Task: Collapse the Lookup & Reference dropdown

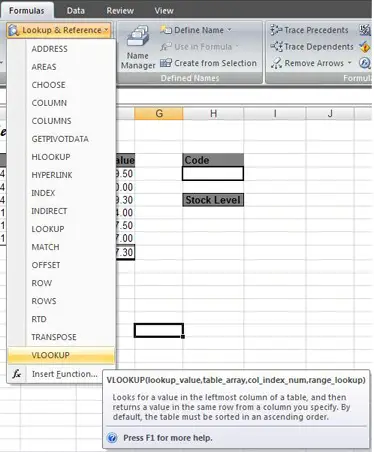Action: coord(59,30)
